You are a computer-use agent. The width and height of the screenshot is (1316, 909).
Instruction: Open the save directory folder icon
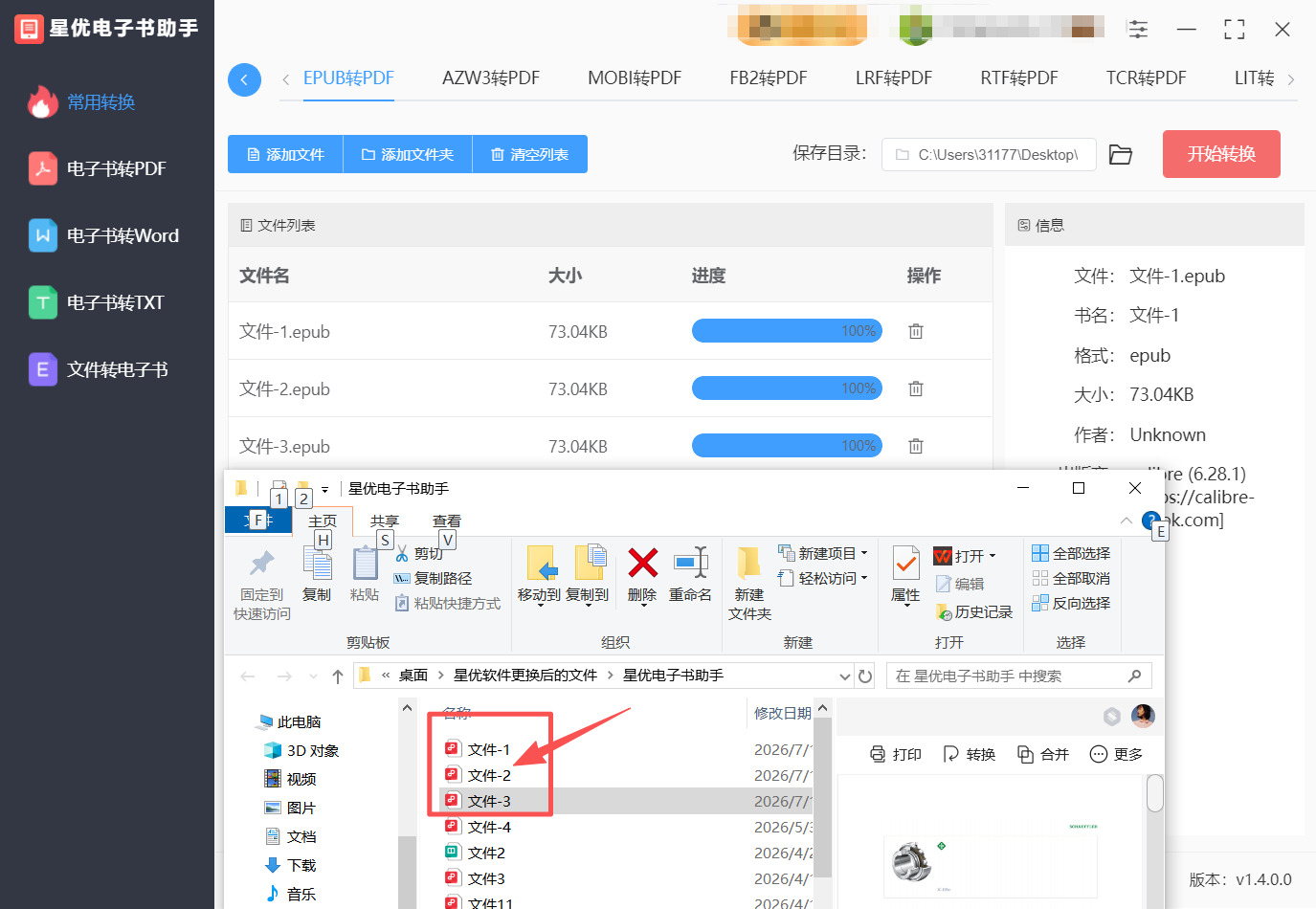pos(1121,154)
